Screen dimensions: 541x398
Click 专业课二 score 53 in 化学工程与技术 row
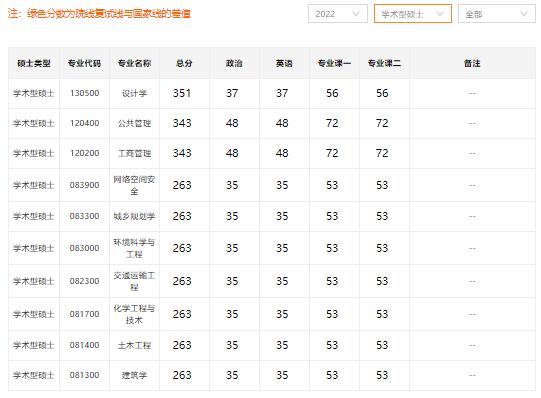coord(382,314)
